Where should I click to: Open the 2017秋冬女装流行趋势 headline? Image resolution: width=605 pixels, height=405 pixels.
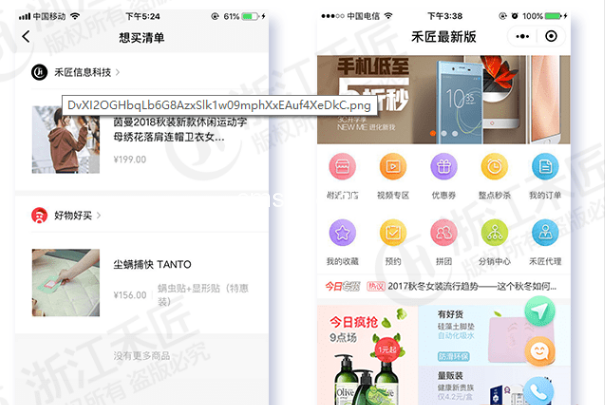[x=472, y=286]
